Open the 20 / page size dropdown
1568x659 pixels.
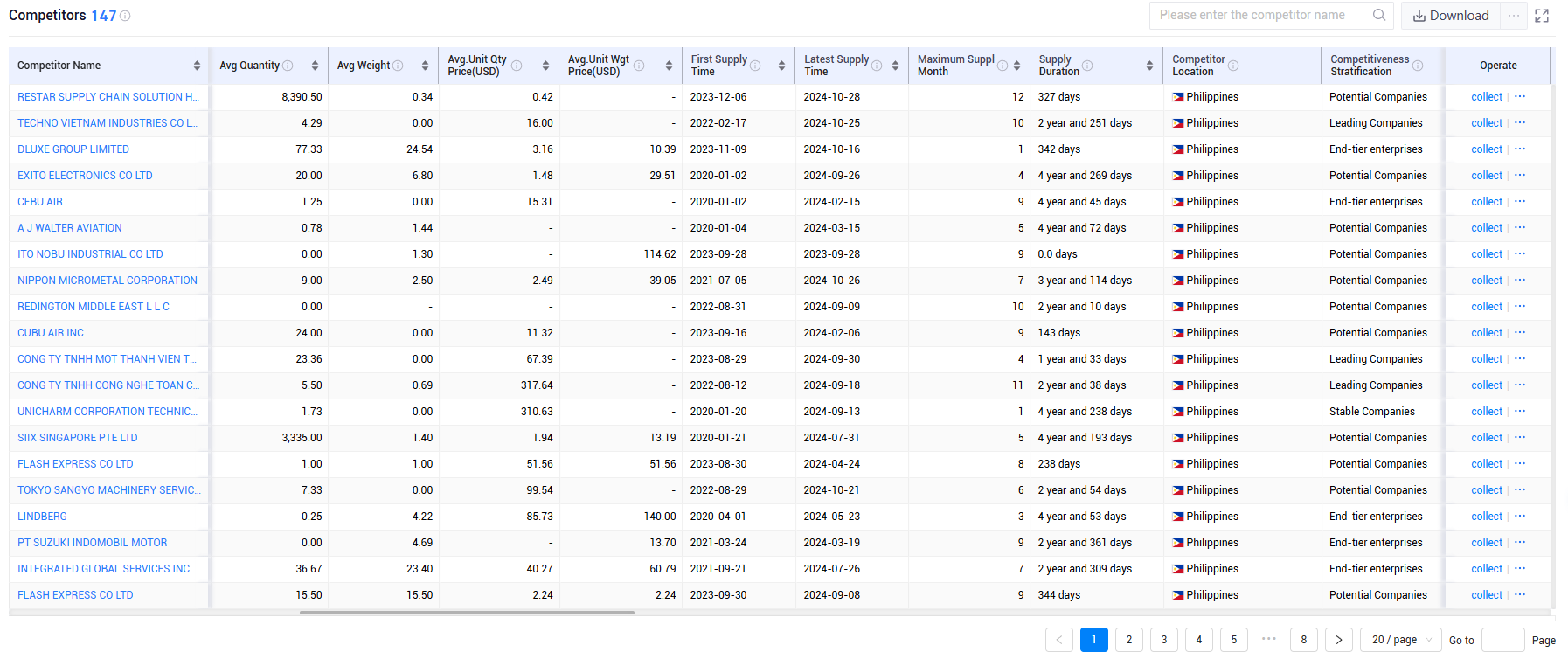coord(1401,640)
